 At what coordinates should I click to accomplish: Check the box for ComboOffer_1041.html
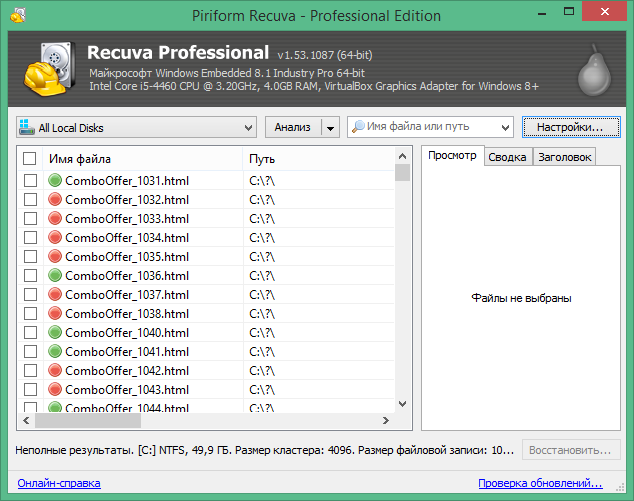coord(30,351)
